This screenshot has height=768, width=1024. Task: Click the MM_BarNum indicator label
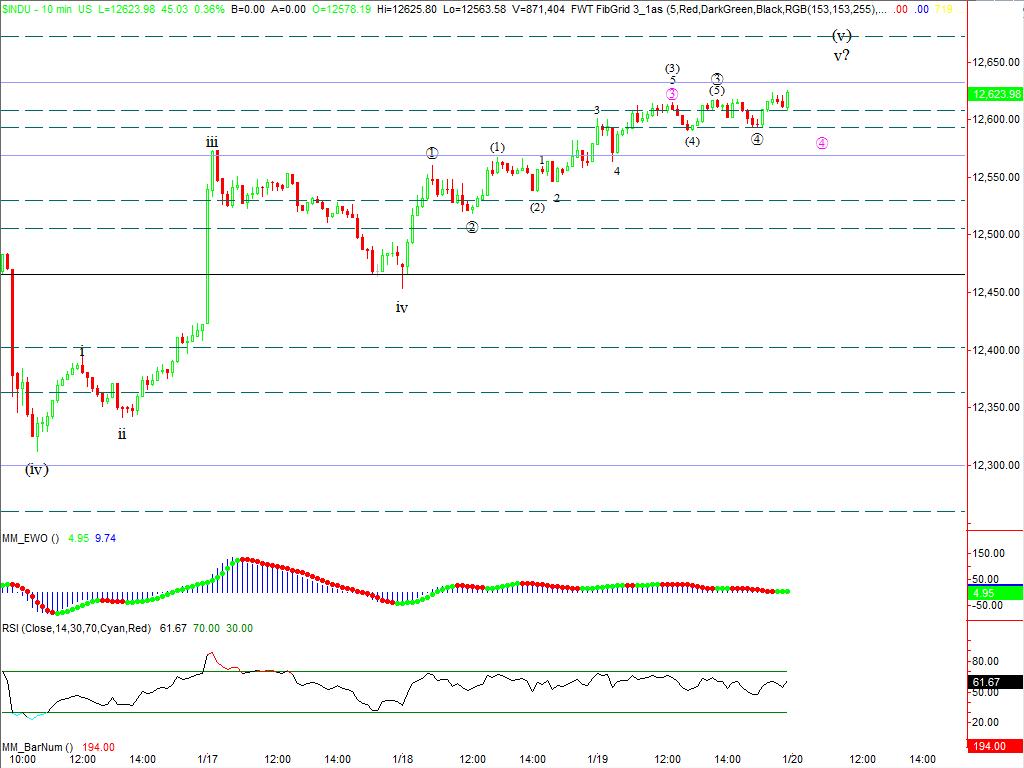coord(37,747)
